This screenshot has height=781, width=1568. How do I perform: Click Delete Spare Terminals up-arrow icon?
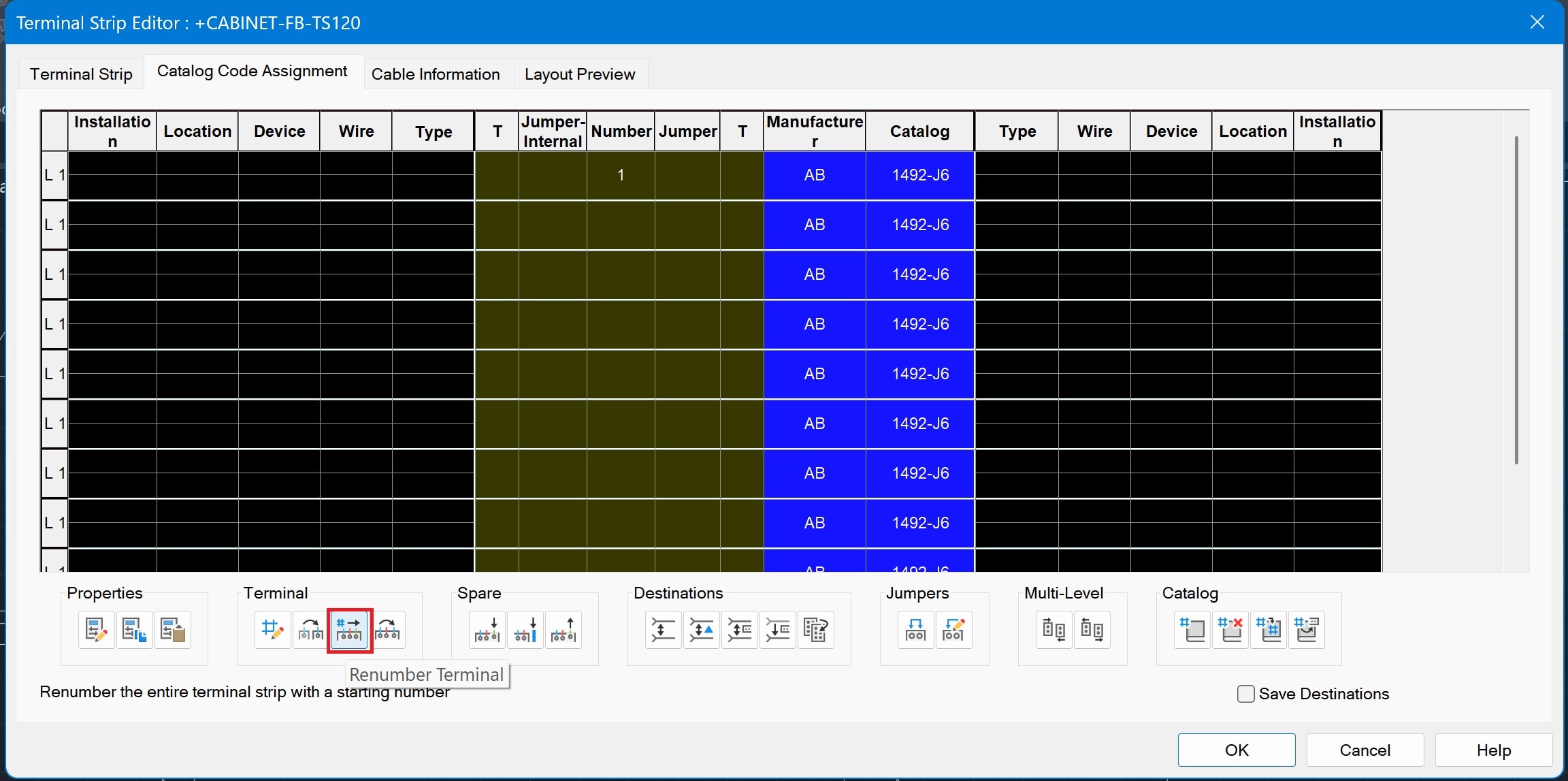point(564,630)
